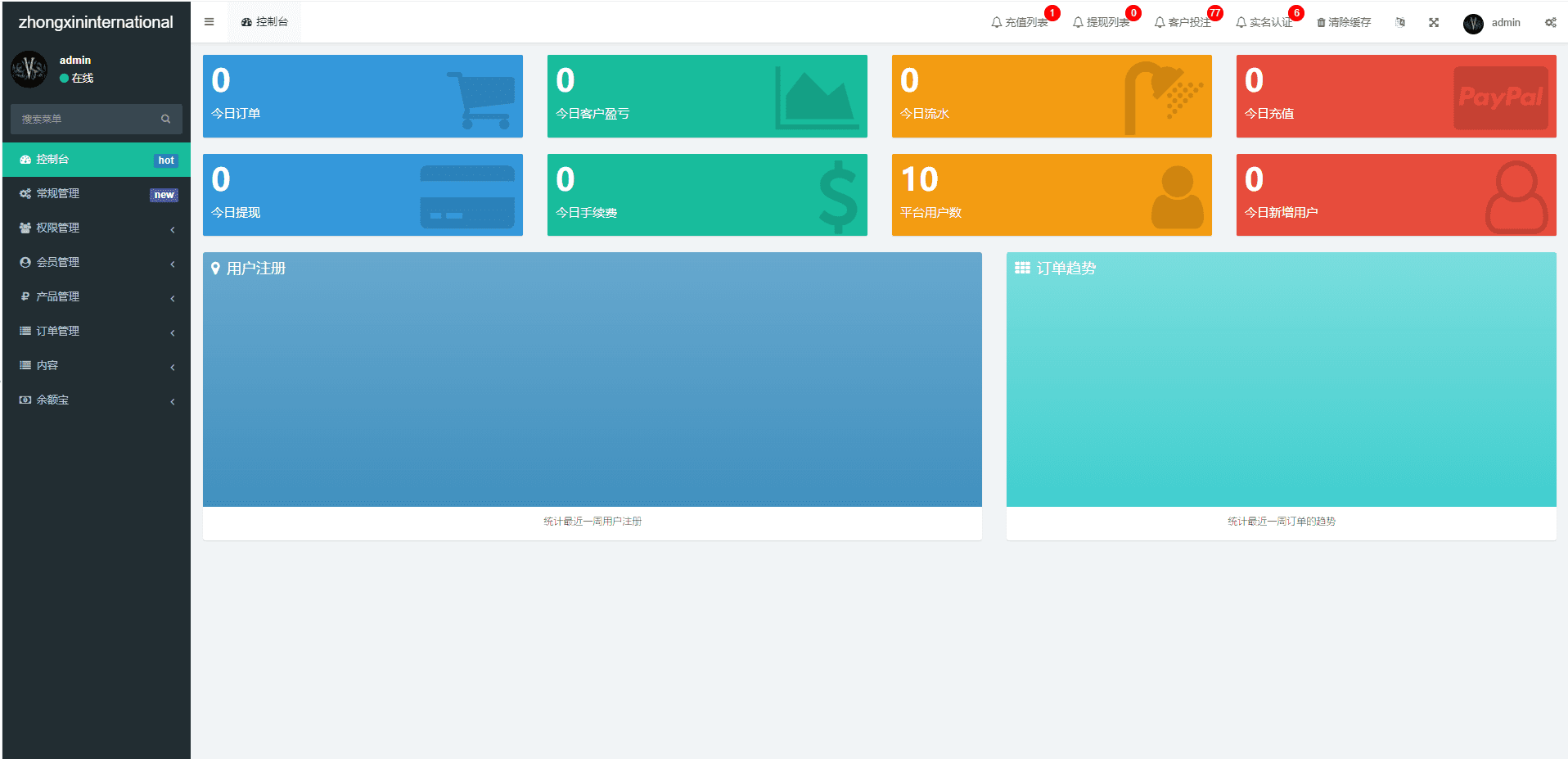Click admin avatar in top header
Image resolution: width=1568 pixels, height=759 pixels.
(x=1473, y=24)
